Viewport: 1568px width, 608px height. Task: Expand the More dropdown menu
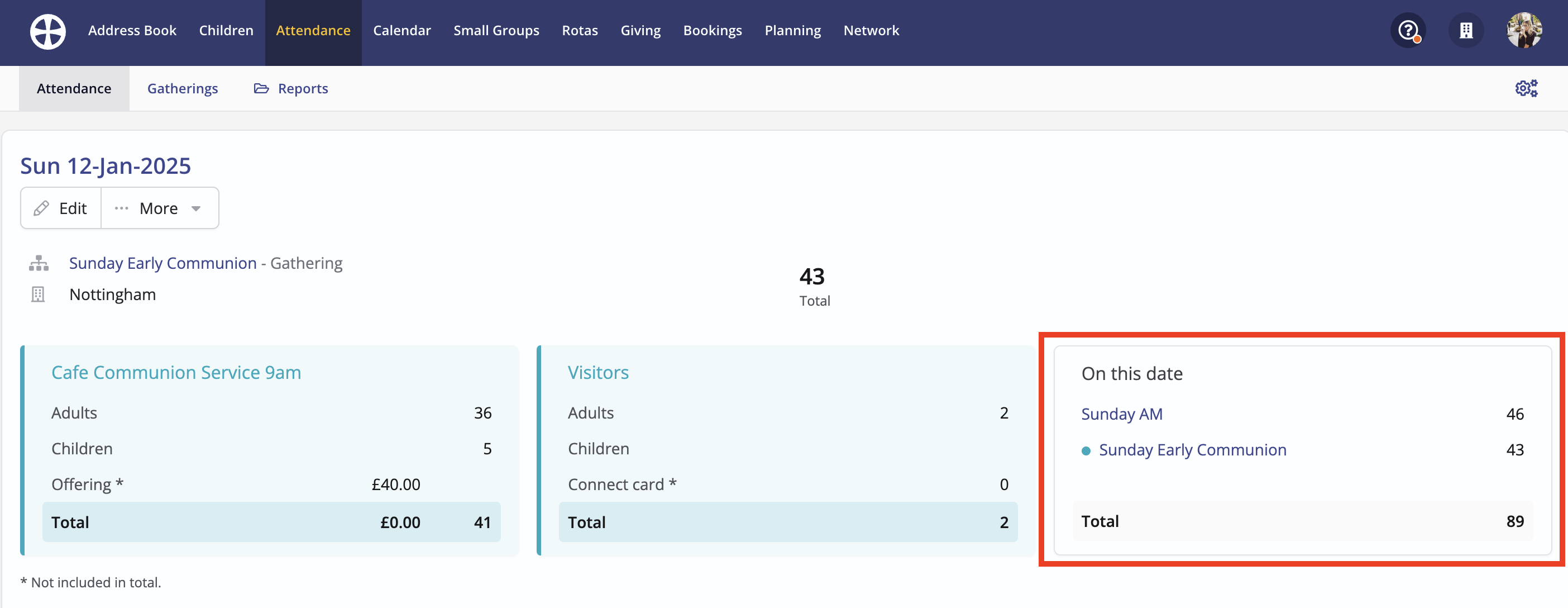(158, 208)
